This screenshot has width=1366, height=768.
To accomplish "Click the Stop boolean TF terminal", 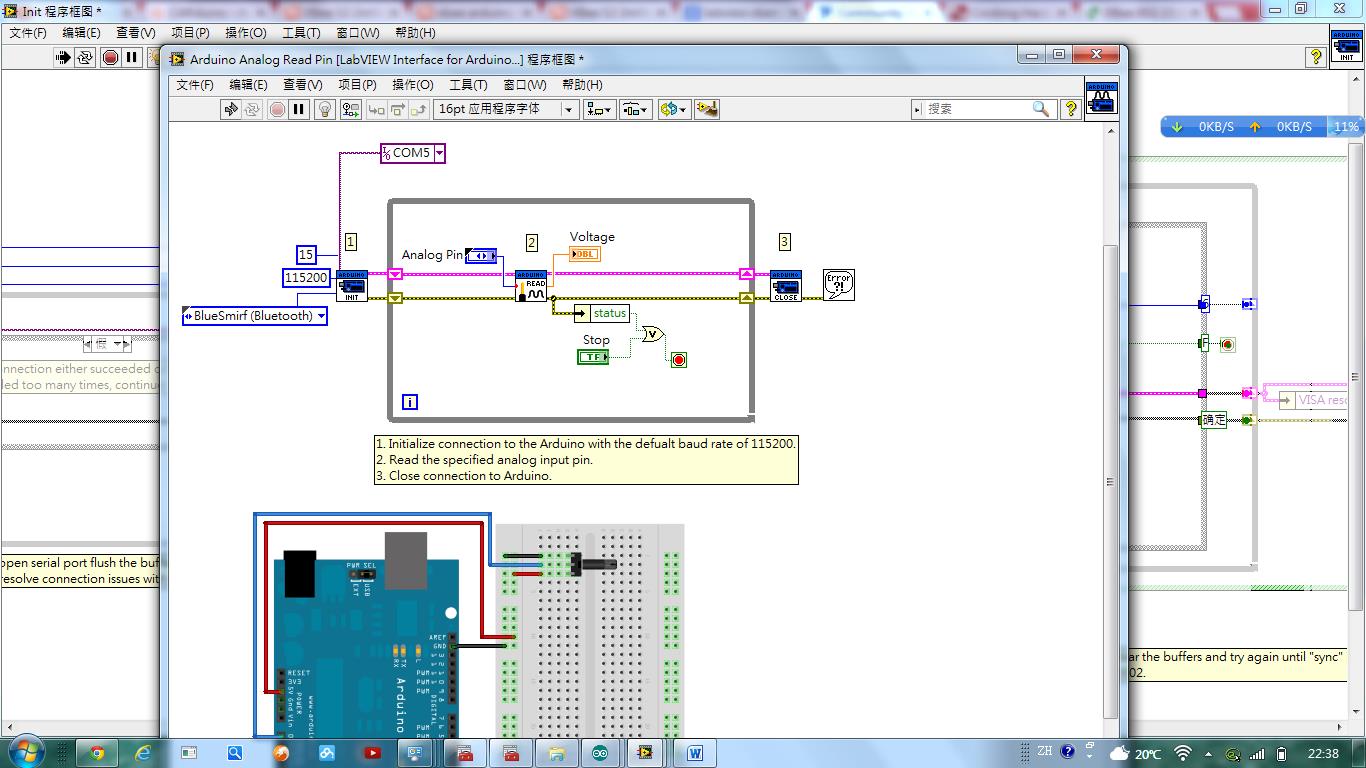I will tap(593, 357).
